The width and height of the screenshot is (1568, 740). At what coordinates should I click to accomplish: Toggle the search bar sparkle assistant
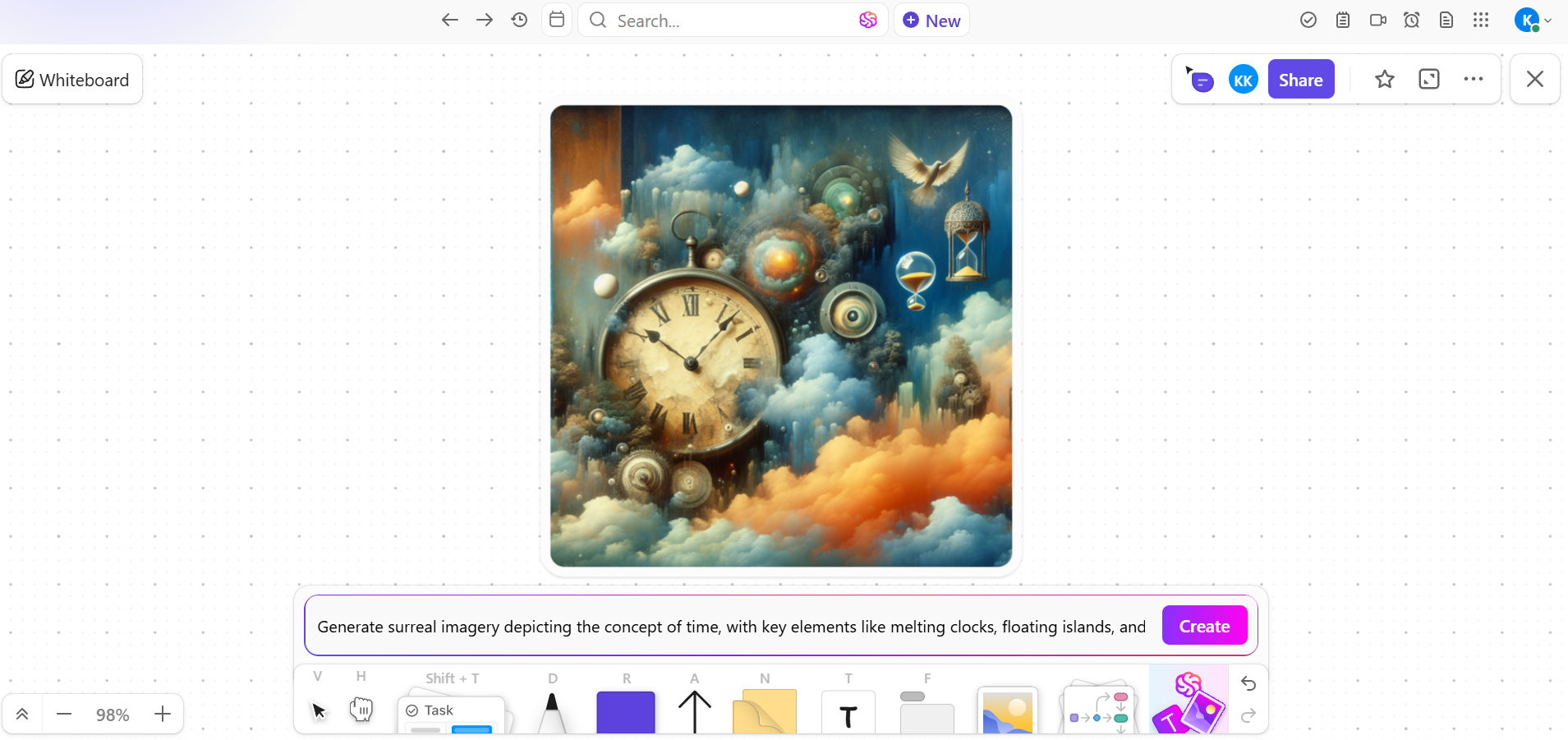868,20
